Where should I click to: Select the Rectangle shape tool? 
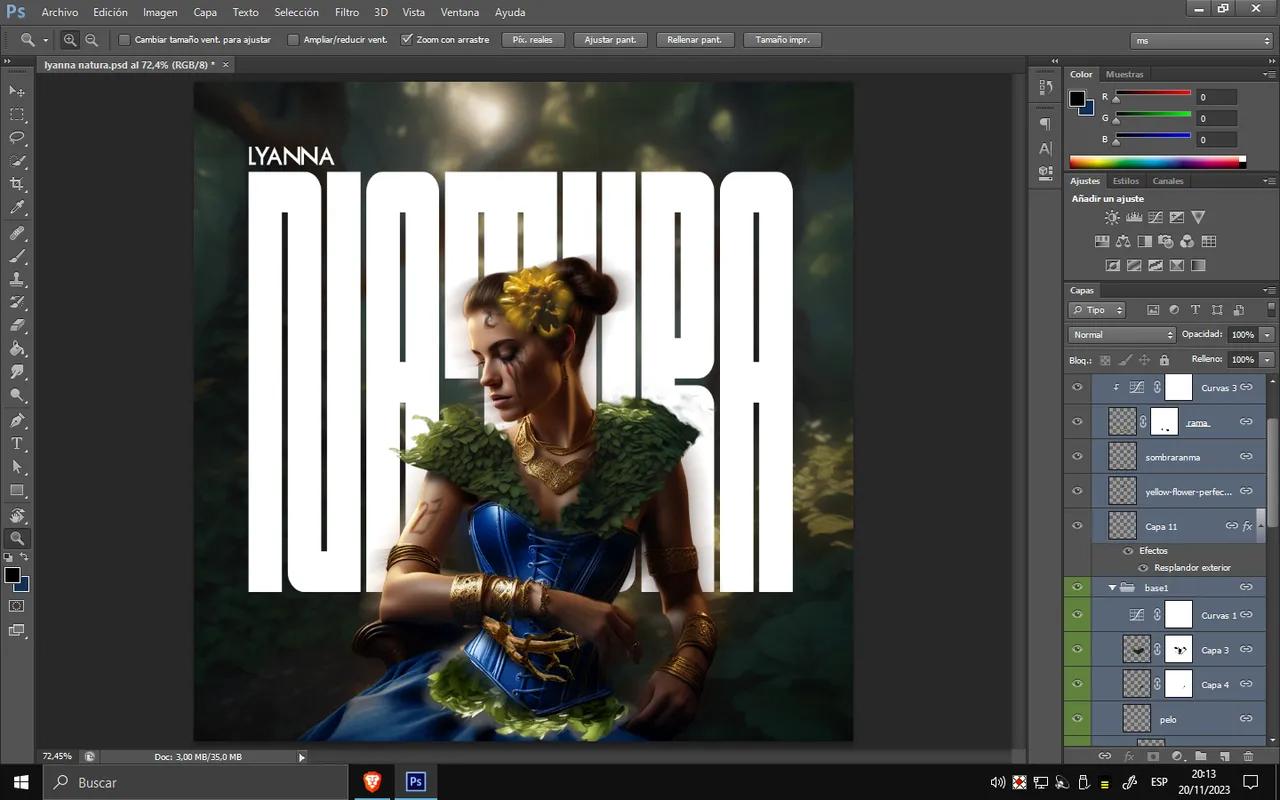(x=17, y=491)
